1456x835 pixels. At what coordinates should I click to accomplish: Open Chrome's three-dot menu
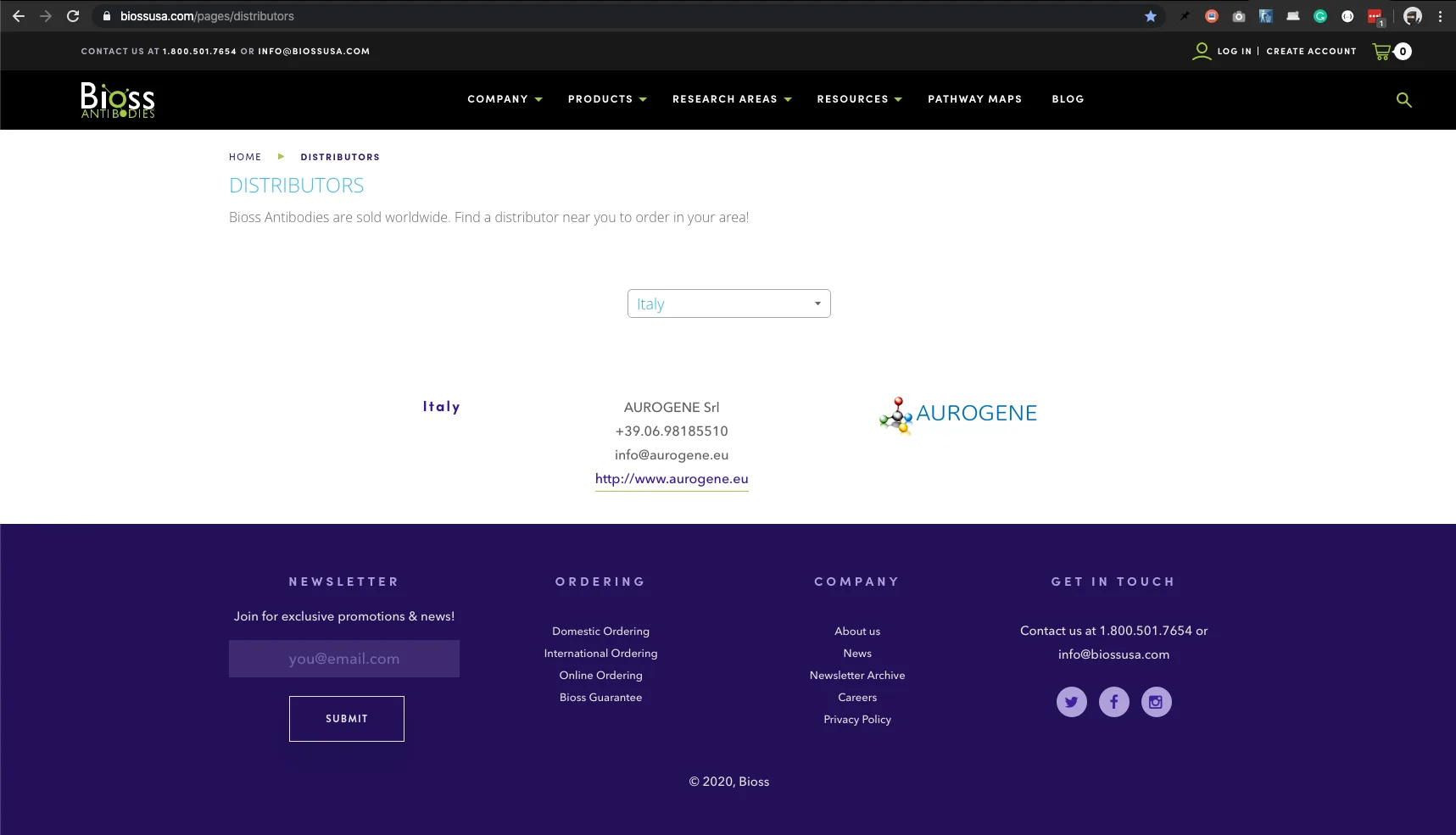[1442, 16]
